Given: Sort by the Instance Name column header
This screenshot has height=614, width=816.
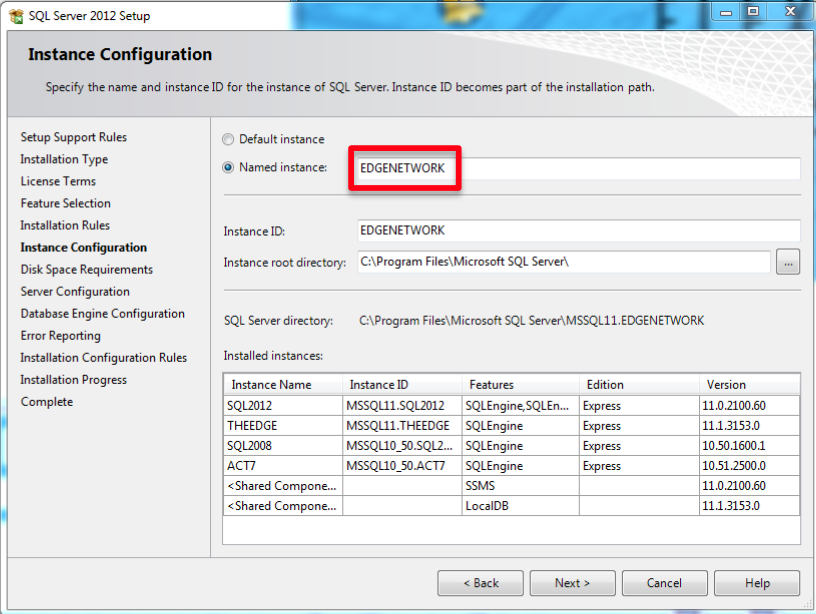Looking at the screenshot, I should (283, 385).
